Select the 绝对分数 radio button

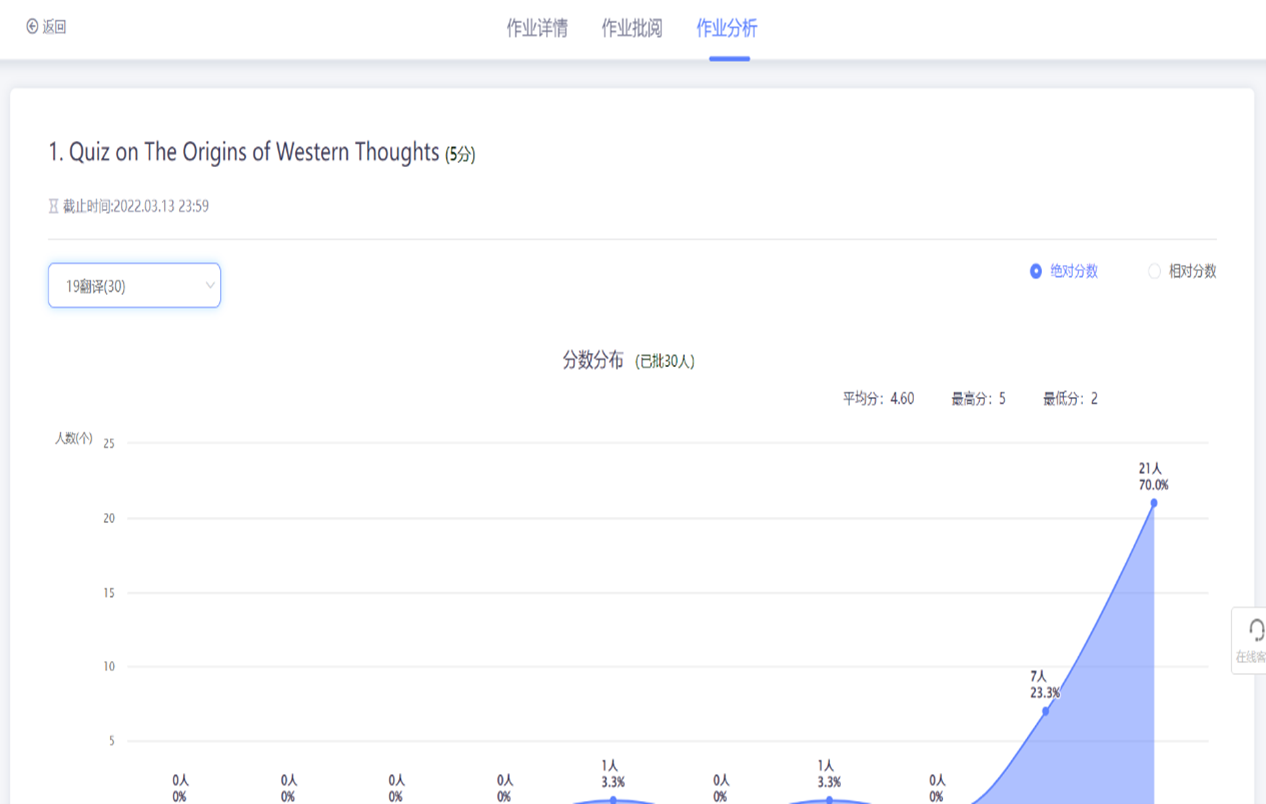tap(1036, 272)
